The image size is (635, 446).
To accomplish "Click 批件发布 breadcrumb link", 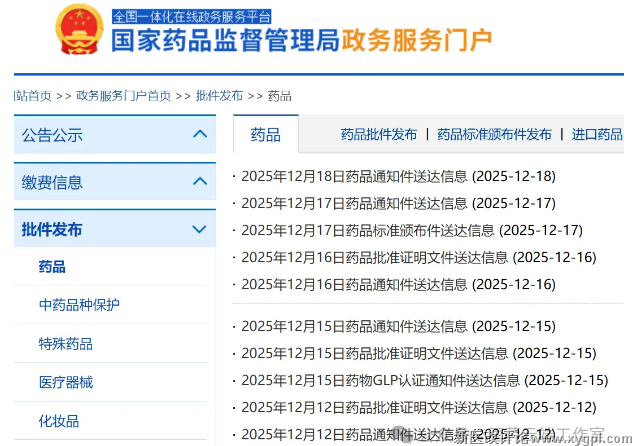I will click(x=219, y=95).
